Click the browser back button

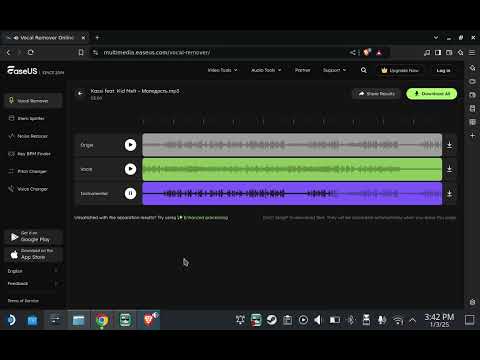(8, 52)
